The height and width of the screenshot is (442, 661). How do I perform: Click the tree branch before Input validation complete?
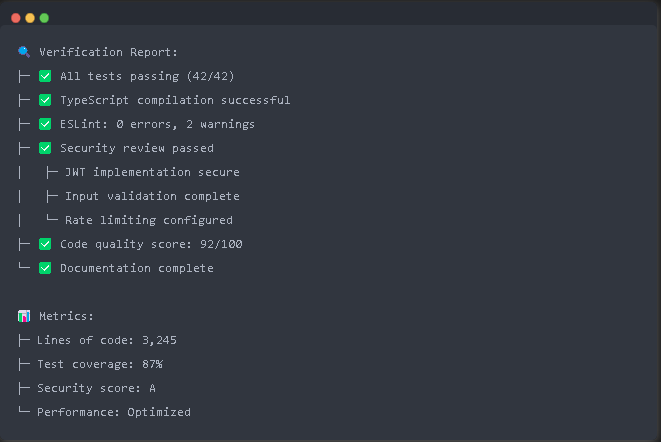[x=52, y=196]
